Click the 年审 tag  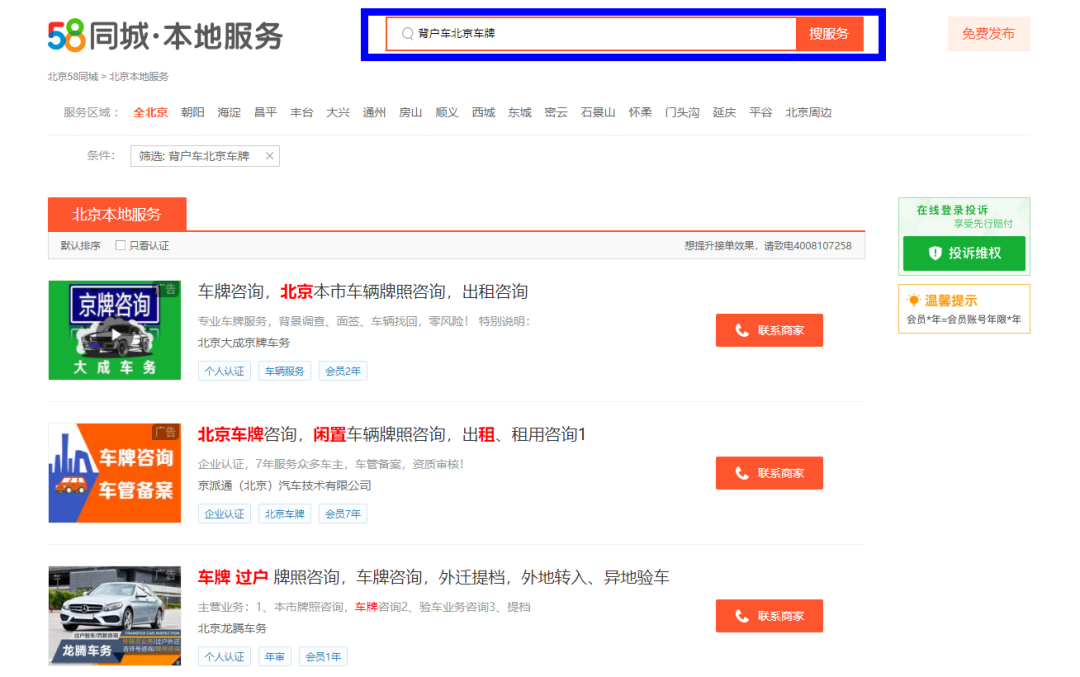pos(275,656)
